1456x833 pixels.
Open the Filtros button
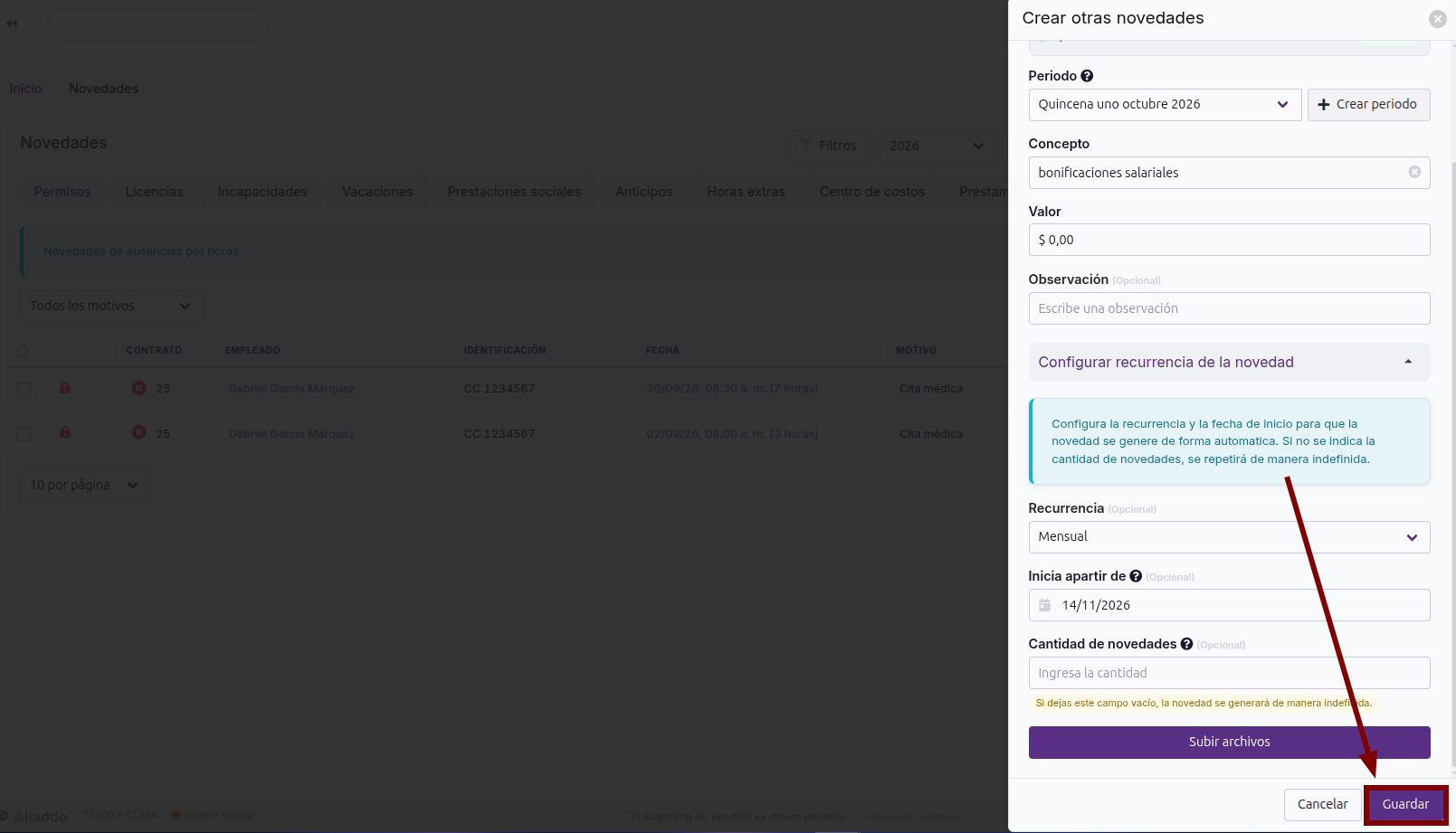pyautogui.click(x=829, y=146)
